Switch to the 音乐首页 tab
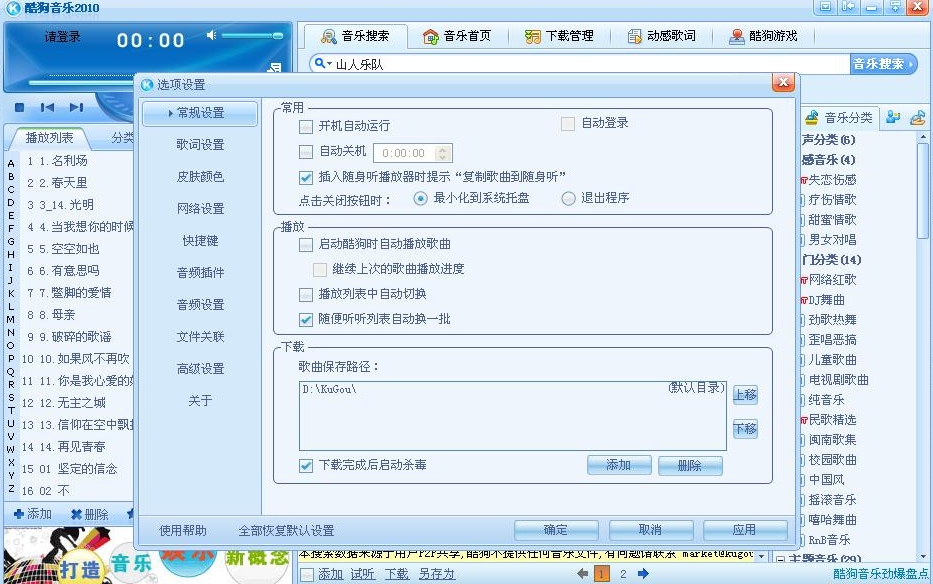Screen dimensions: 933x584 coord(457,36)
